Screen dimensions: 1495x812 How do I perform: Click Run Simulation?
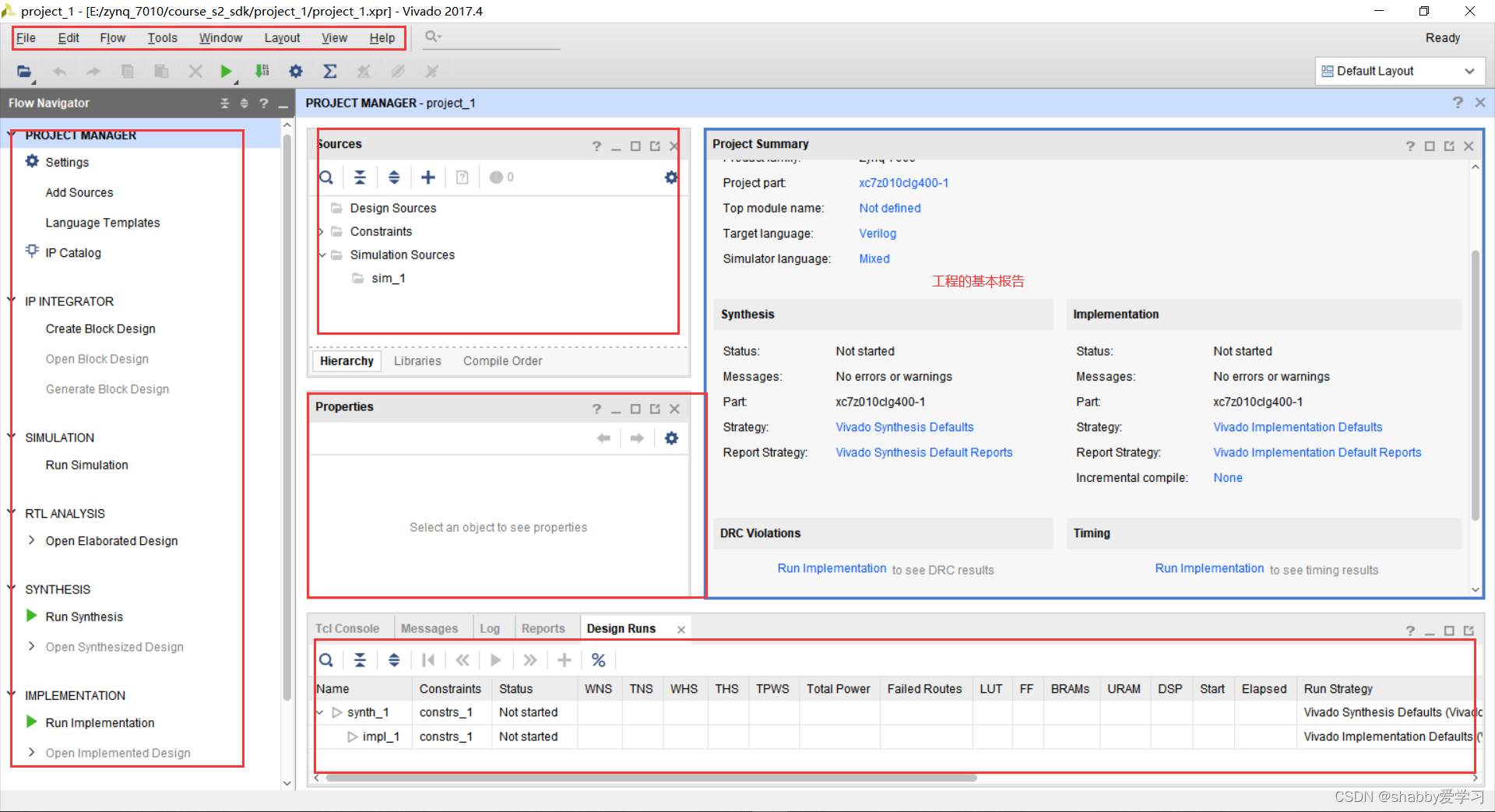click(86, 465)
